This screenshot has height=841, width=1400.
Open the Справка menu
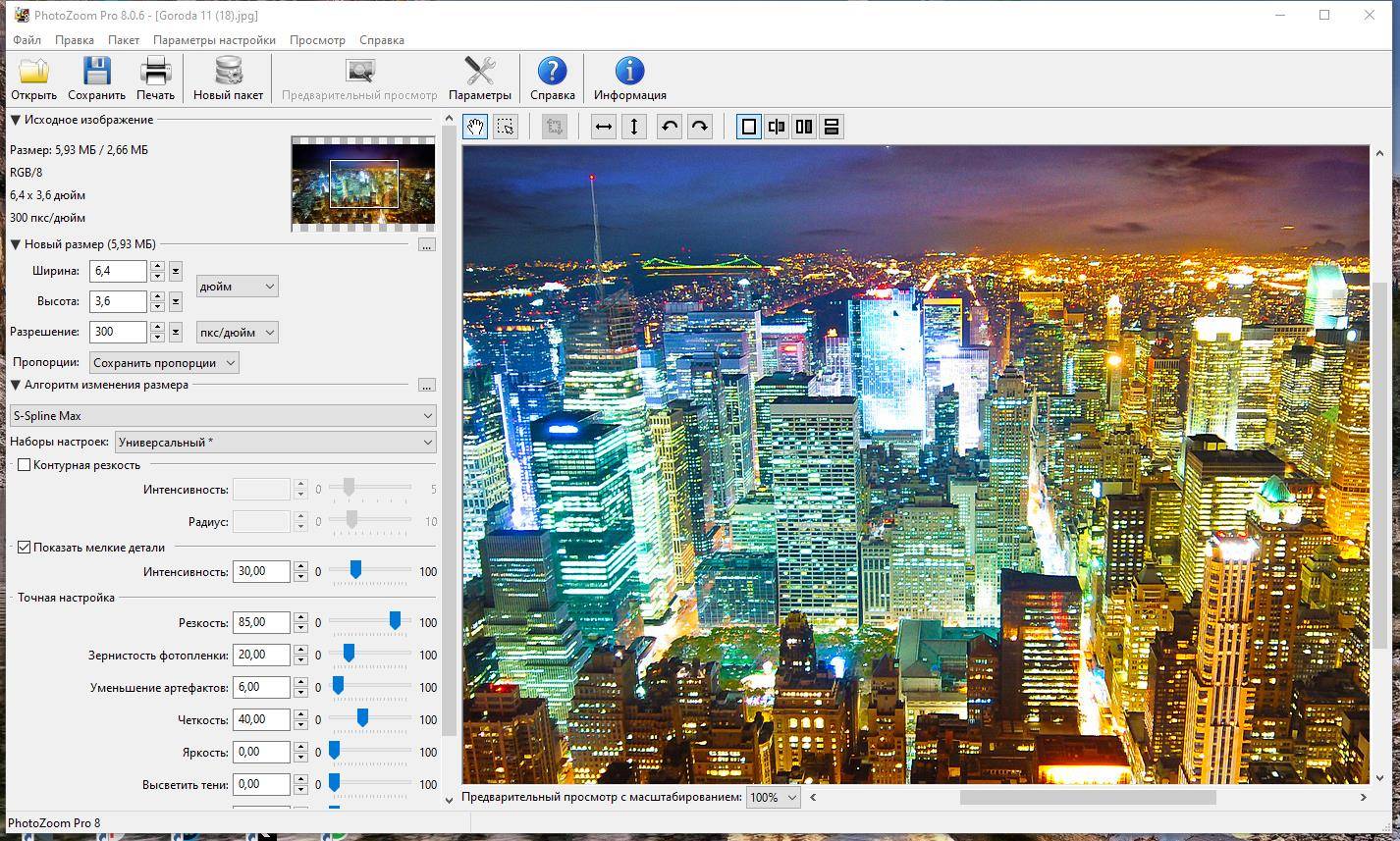[x=382, y=40]
